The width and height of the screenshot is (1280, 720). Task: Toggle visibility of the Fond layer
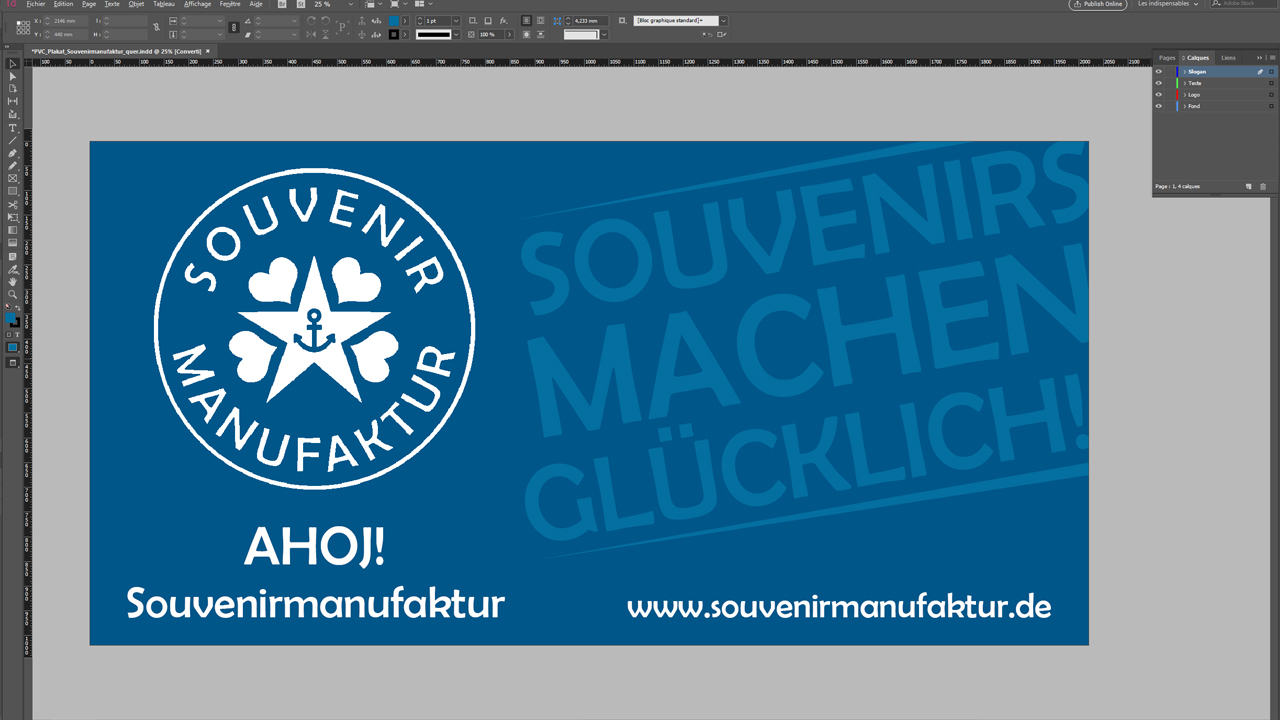1159,106
